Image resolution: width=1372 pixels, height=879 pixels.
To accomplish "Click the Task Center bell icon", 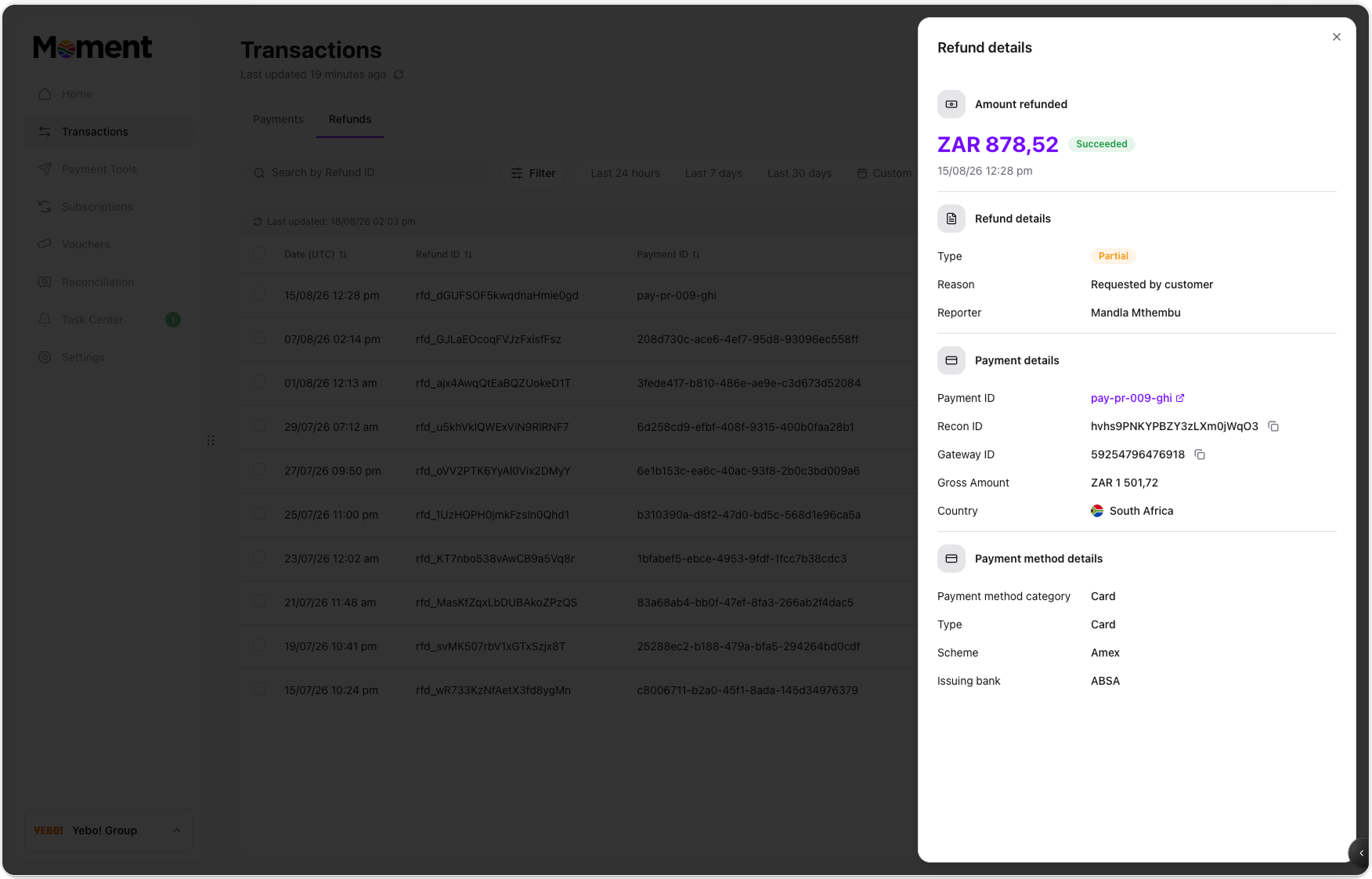I will click(x=45, y=320).
